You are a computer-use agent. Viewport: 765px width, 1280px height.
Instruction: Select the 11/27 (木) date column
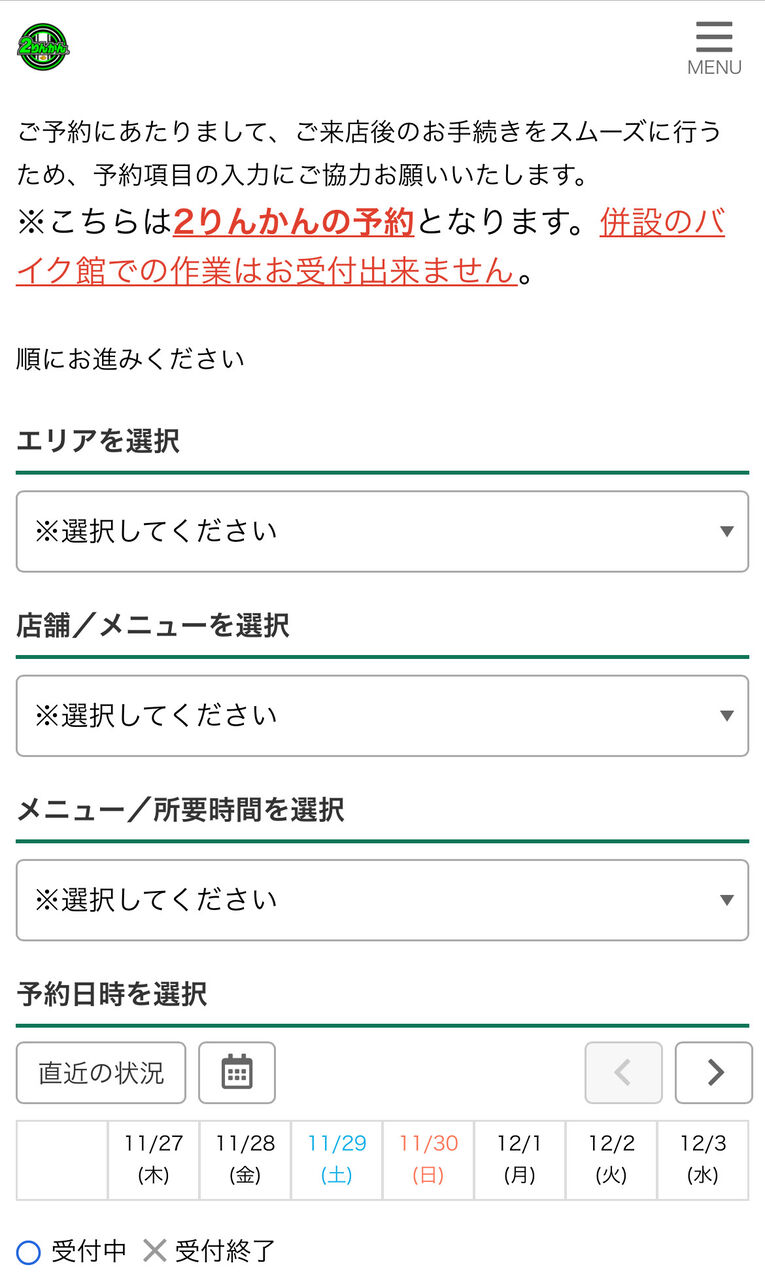coord(154,1159)
